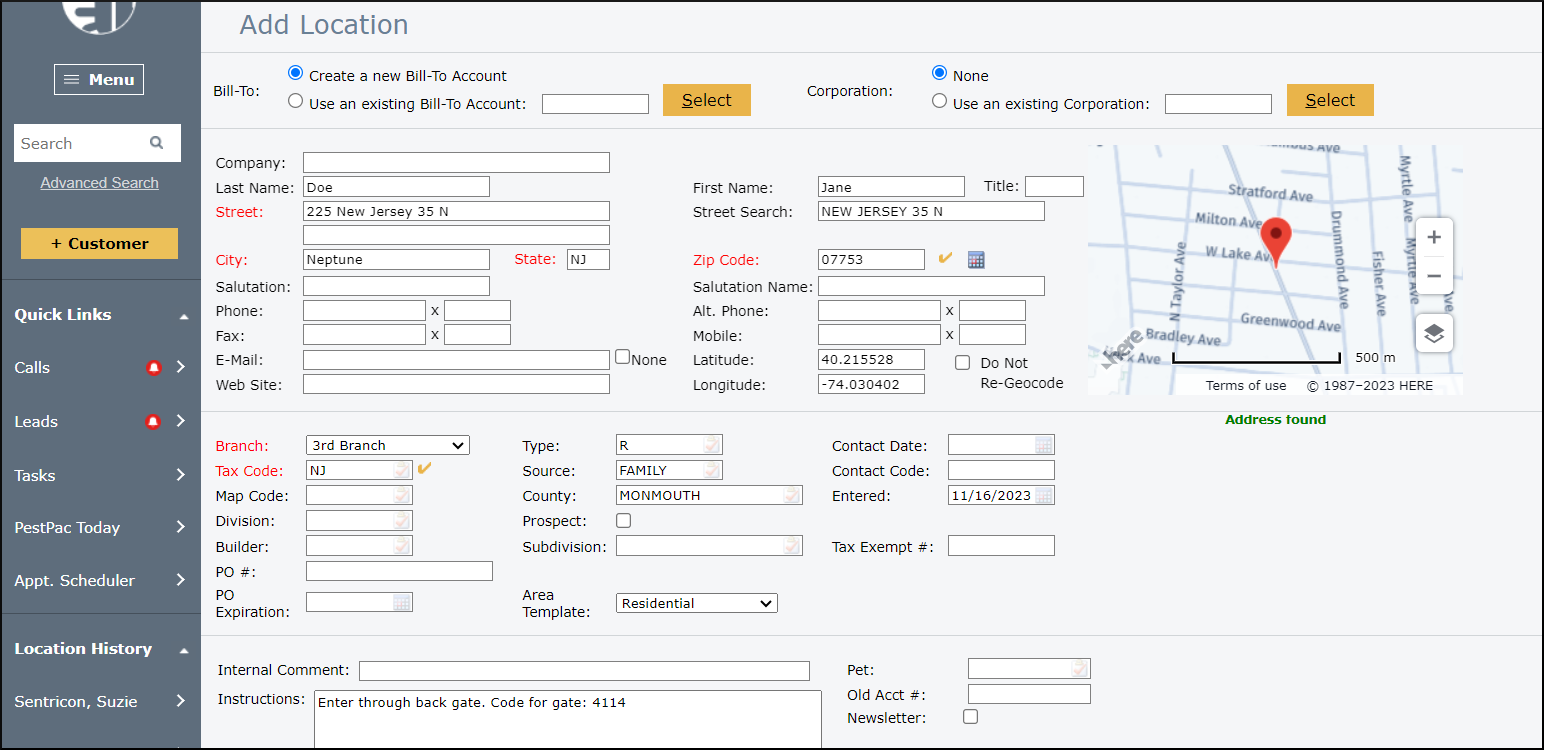Click the checkmark icon next to Tax Code
1544x750 pixels.
tap(423, 469)
